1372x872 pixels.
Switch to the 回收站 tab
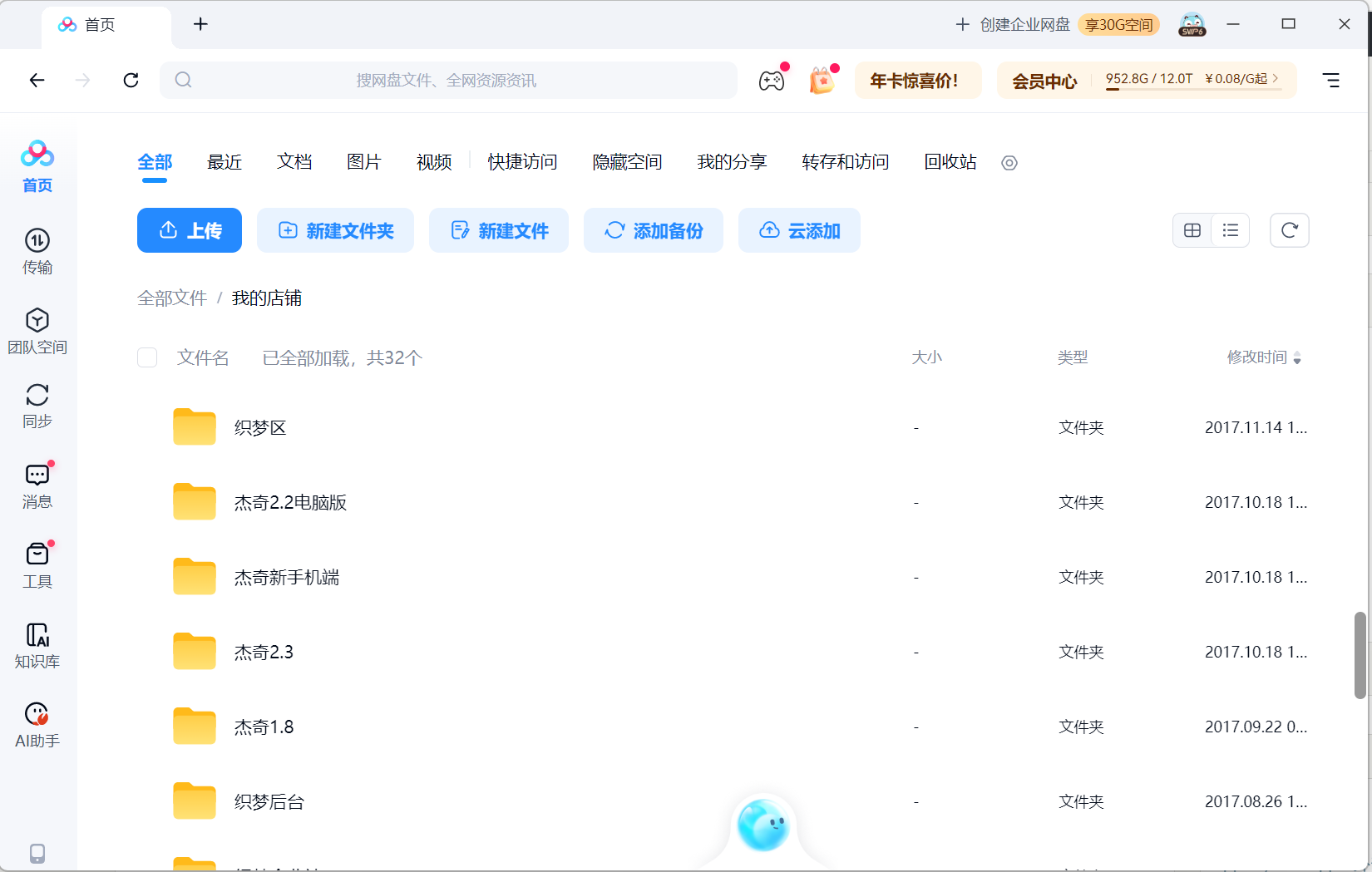(950, 162)
